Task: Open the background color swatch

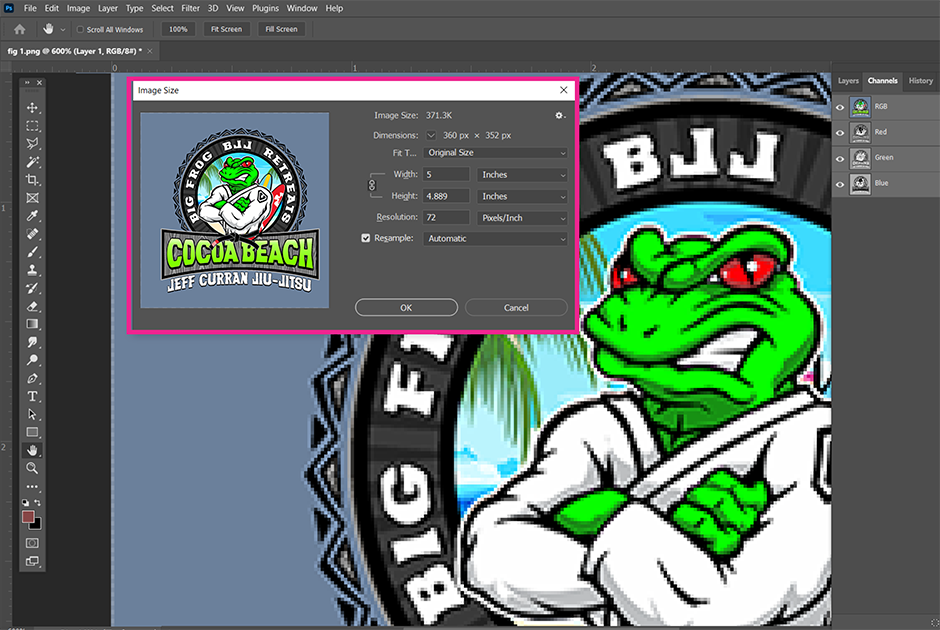Action: 37,525
